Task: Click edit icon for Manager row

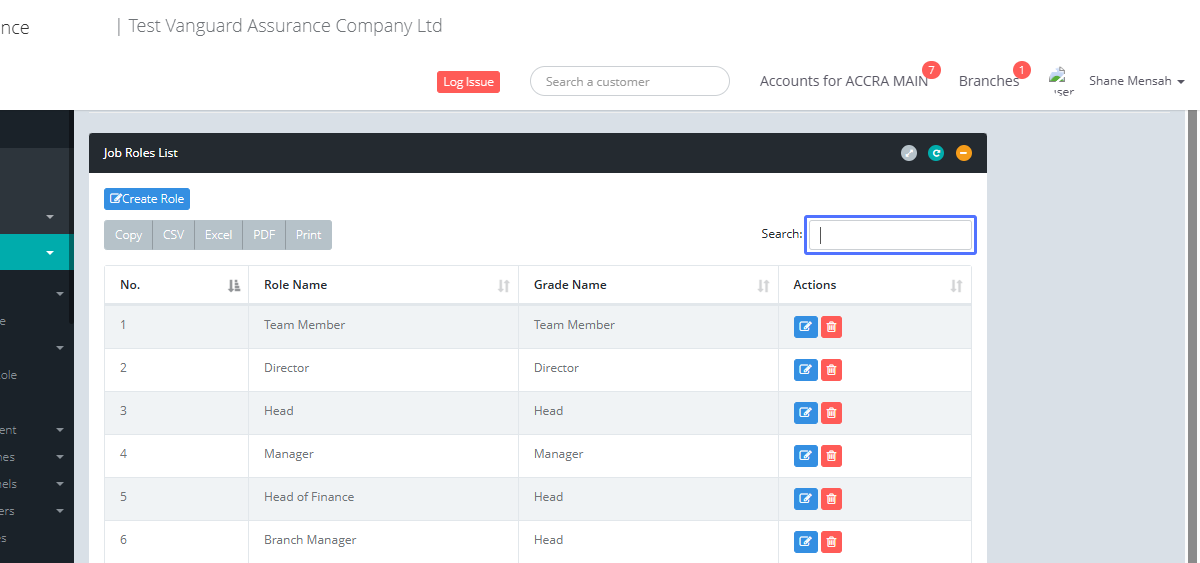Action: (x=805, y=456)
